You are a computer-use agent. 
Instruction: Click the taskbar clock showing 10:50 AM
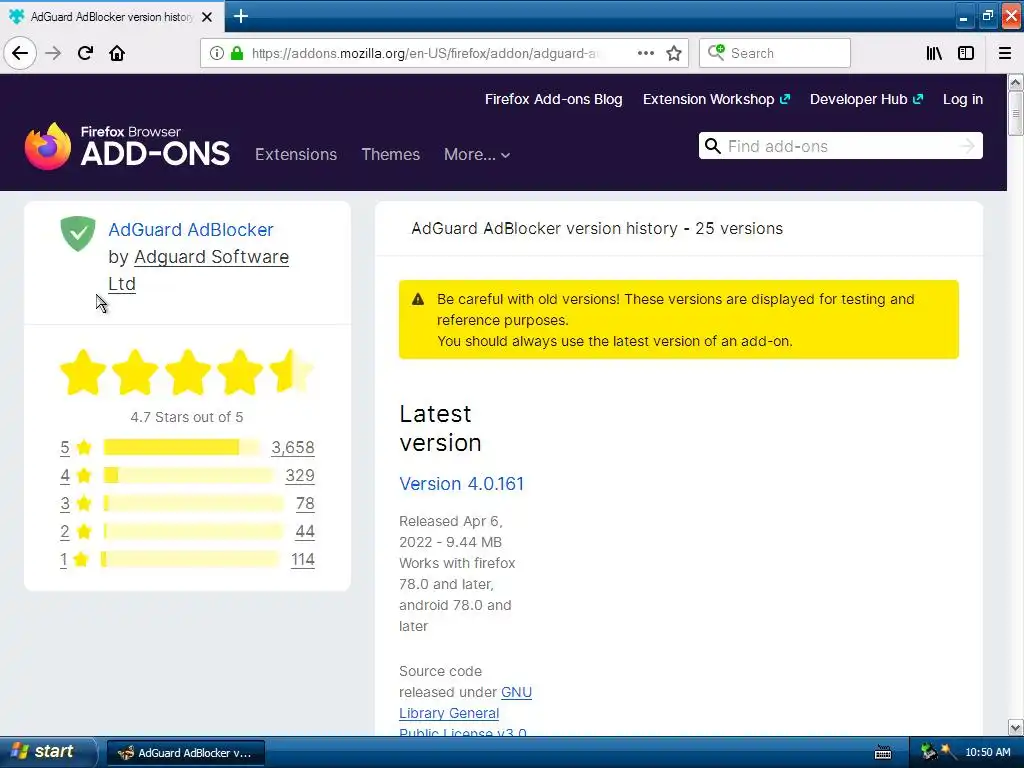point(987,752)
